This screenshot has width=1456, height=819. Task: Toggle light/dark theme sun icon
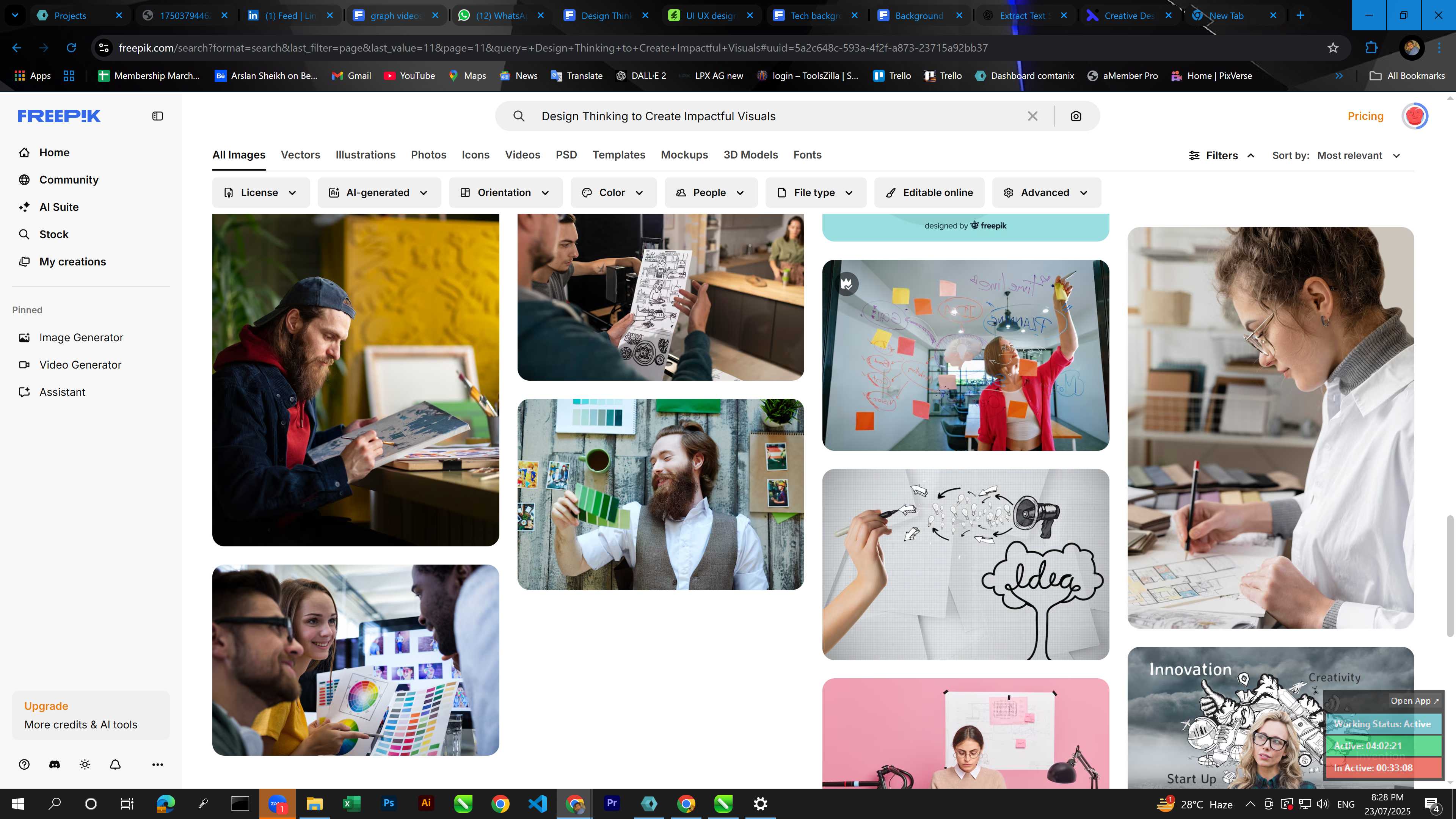pos(85,765)
